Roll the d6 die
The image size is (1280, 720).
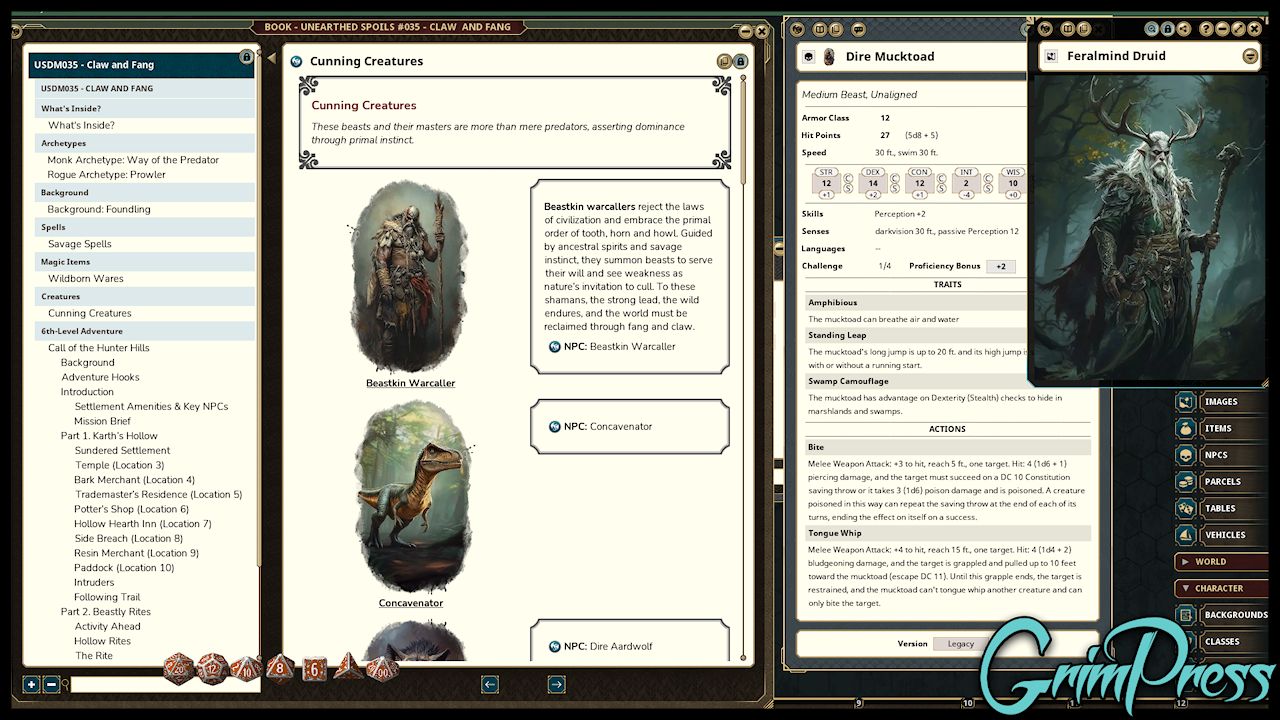(x=315, y=669)
